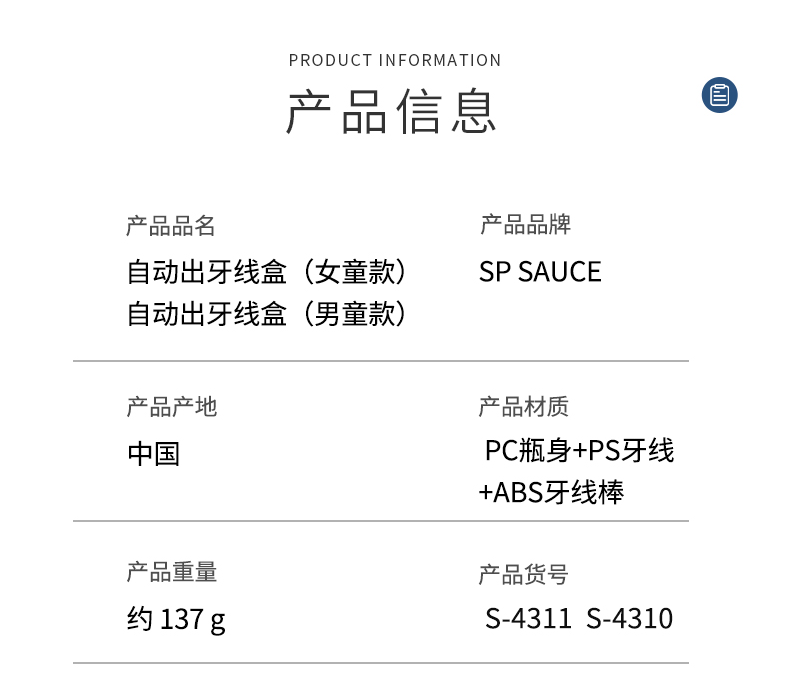Select the 产品品牌 label

coord(525,225)
